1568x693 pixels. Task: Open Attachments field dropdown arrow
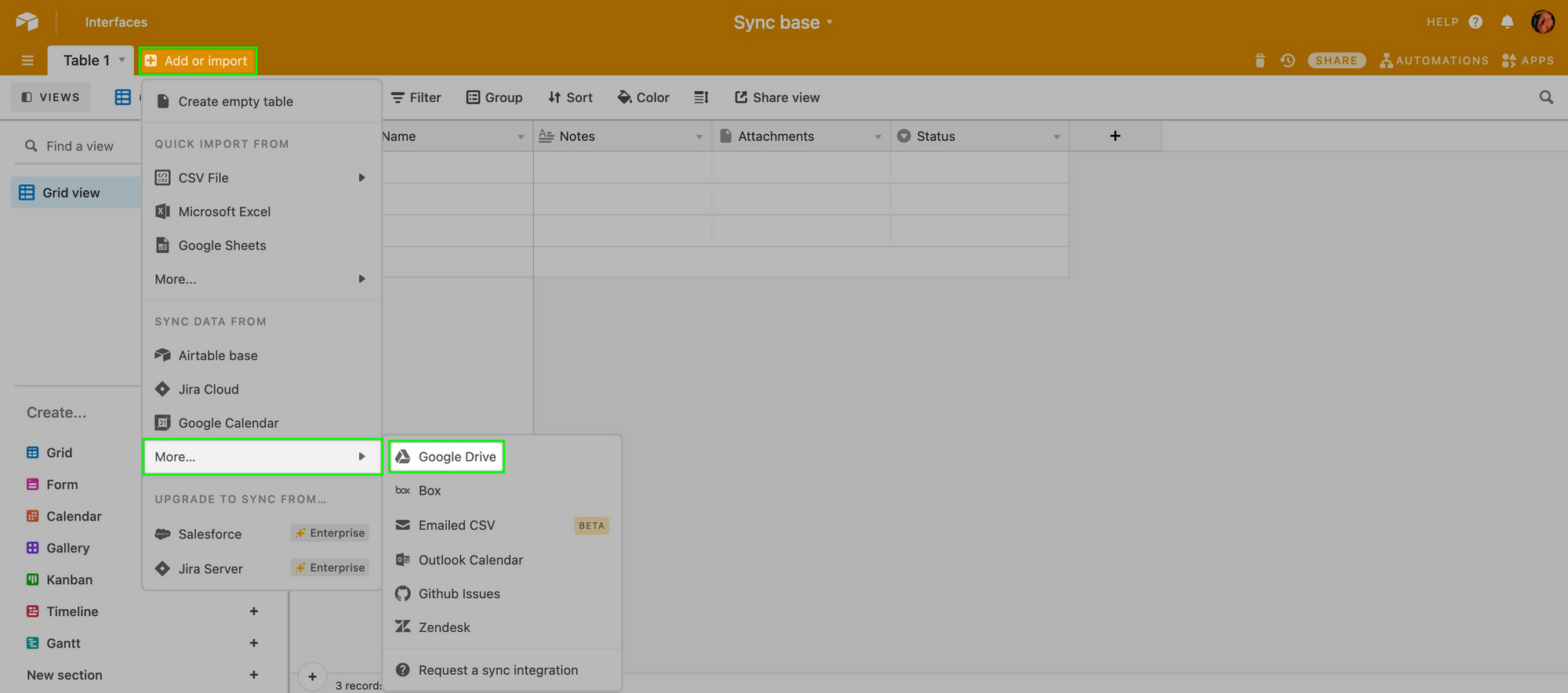[x=878, y=136]
